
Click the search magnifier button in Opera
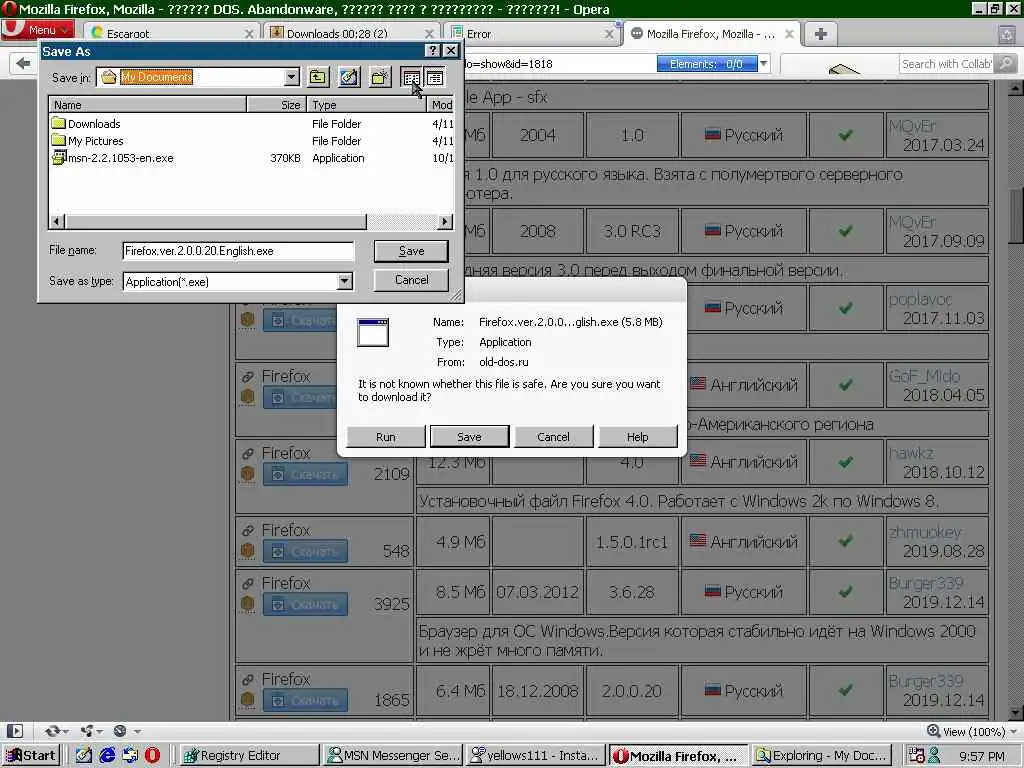coord(1006,63)
